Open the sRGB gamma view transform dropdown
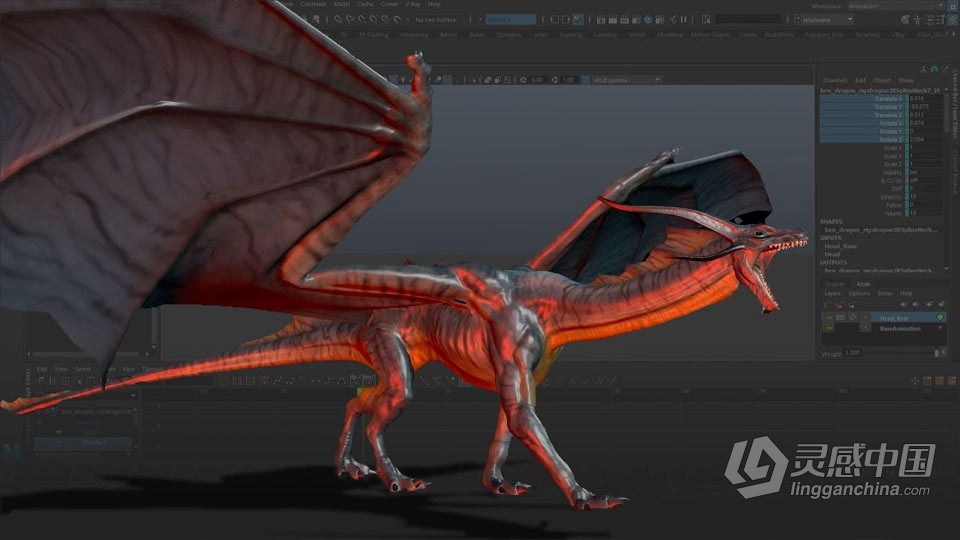This screenshot has width=960, height=540. coord(626,80)
